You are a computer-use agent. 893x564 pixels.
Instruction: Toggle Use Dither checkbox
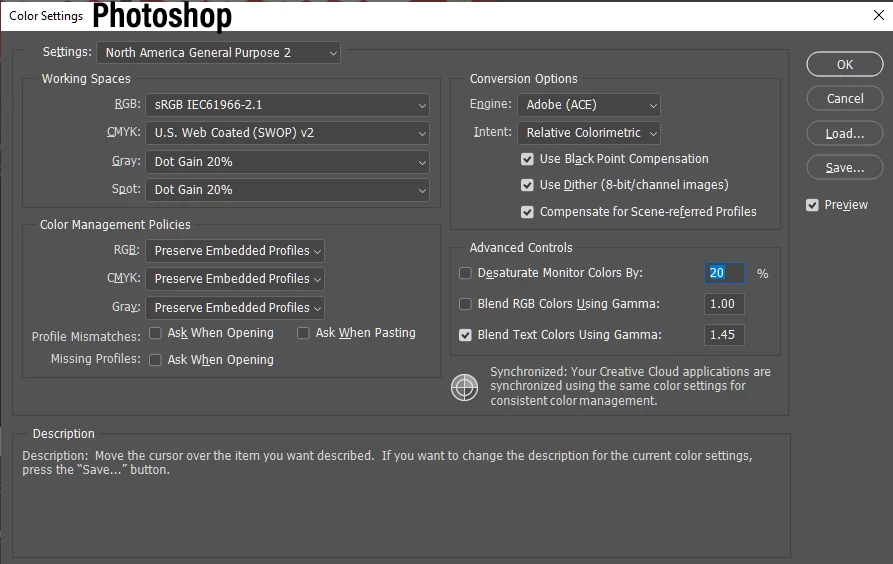tap(527, 185)
